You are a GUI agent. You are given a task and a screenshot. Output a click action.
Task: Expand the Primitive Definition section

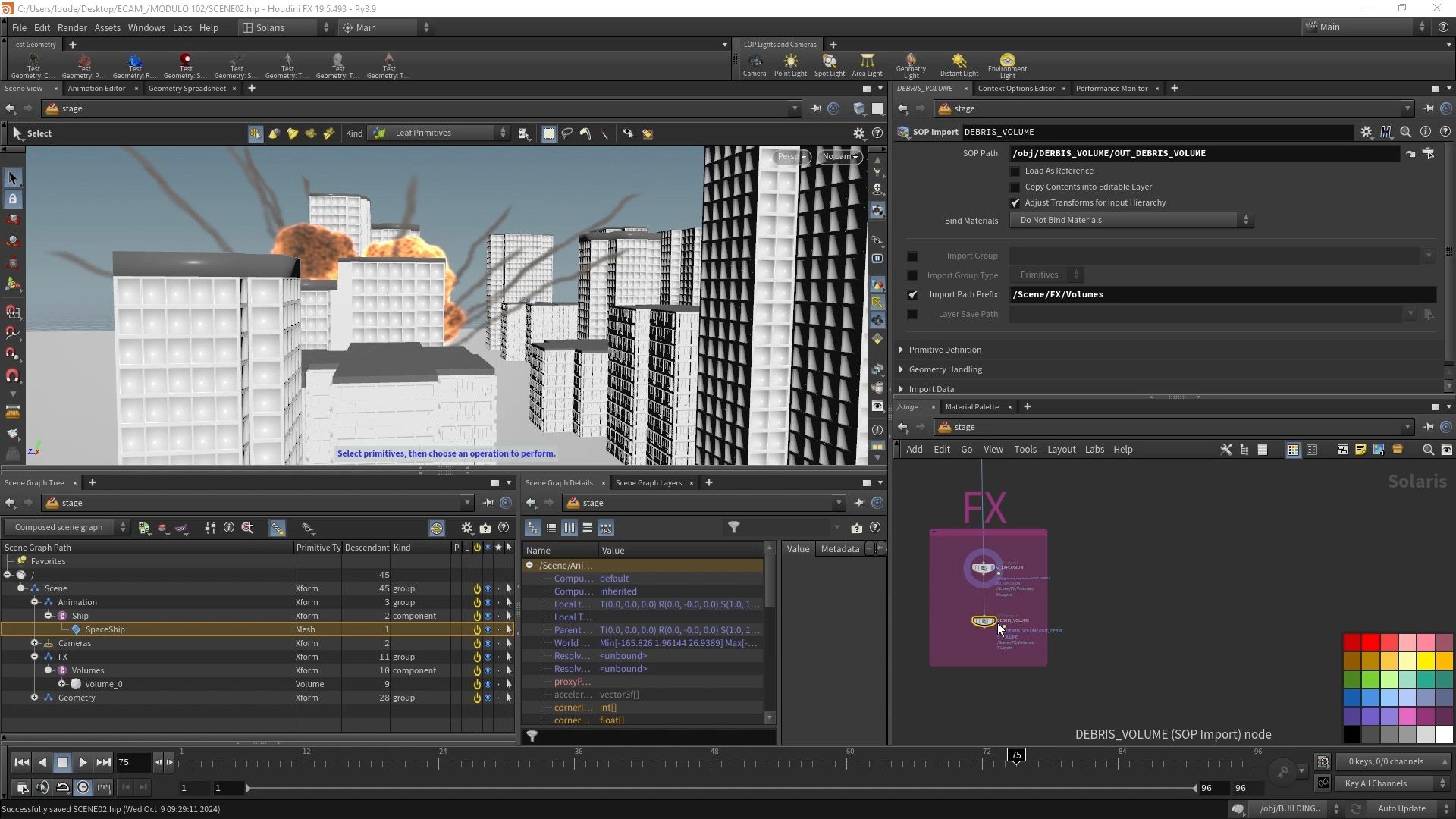click(900, 350)
